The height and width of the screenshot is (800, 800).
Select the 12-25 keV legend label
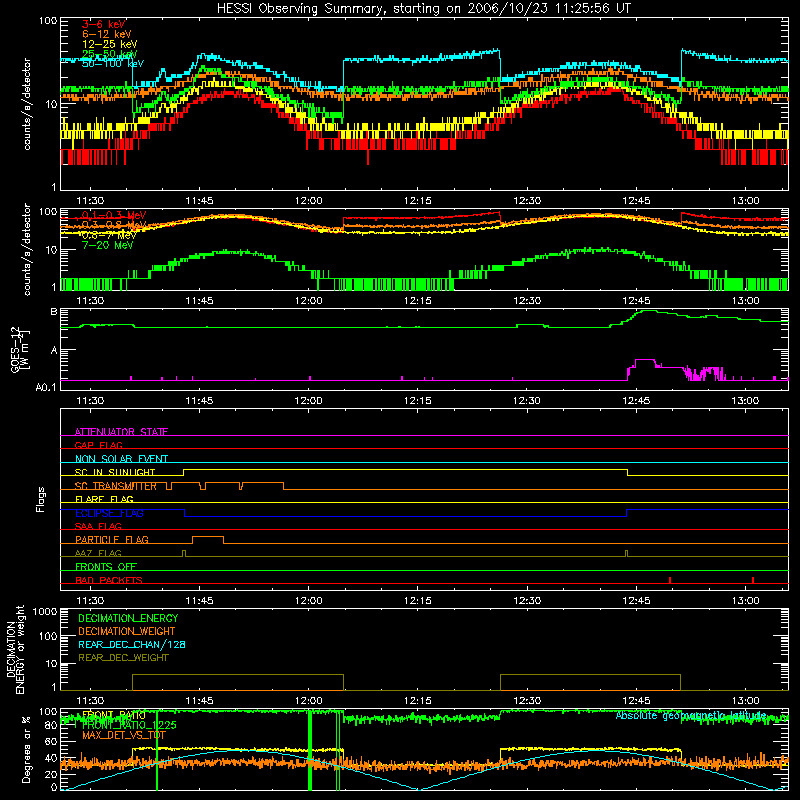click(110, 44)
